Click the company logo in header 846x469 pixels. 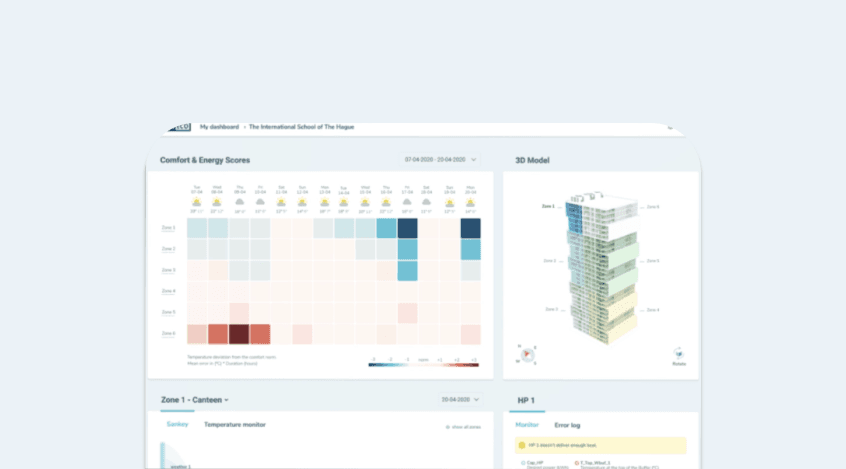(177, 127)
